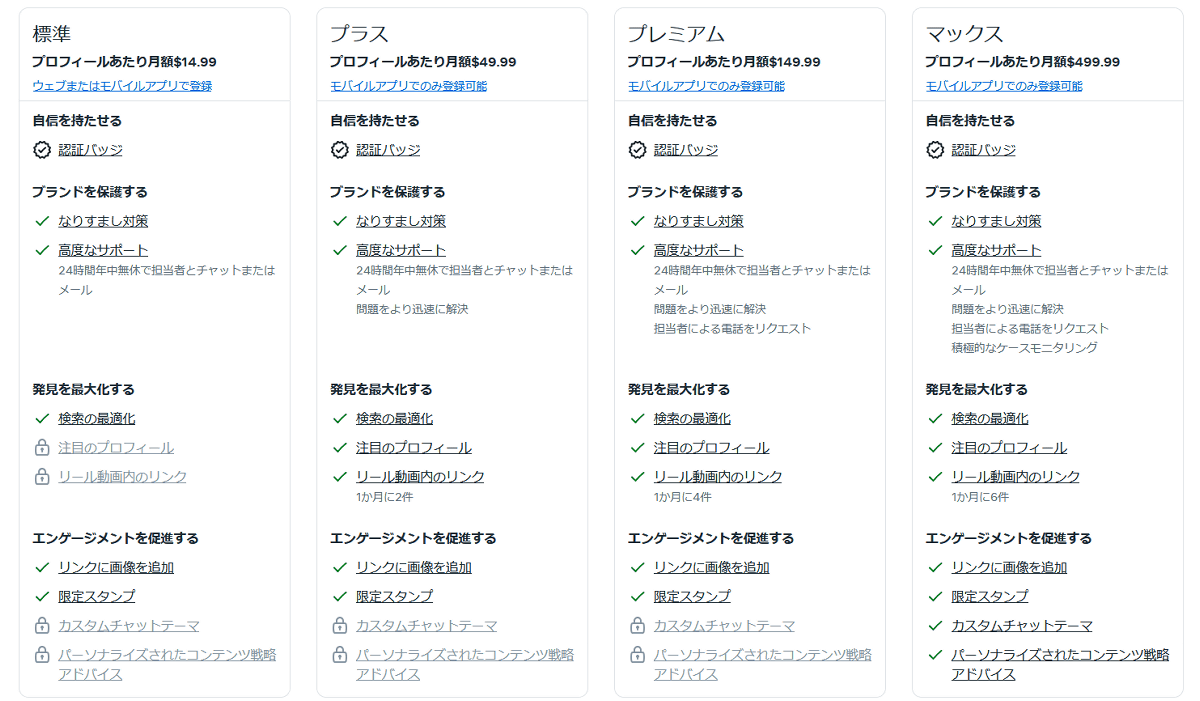The height and width of the screenshot is (701, 1200).
Task: Click checkmark beside なりすまし対策 in プラス plan
Action: point(340,221)
